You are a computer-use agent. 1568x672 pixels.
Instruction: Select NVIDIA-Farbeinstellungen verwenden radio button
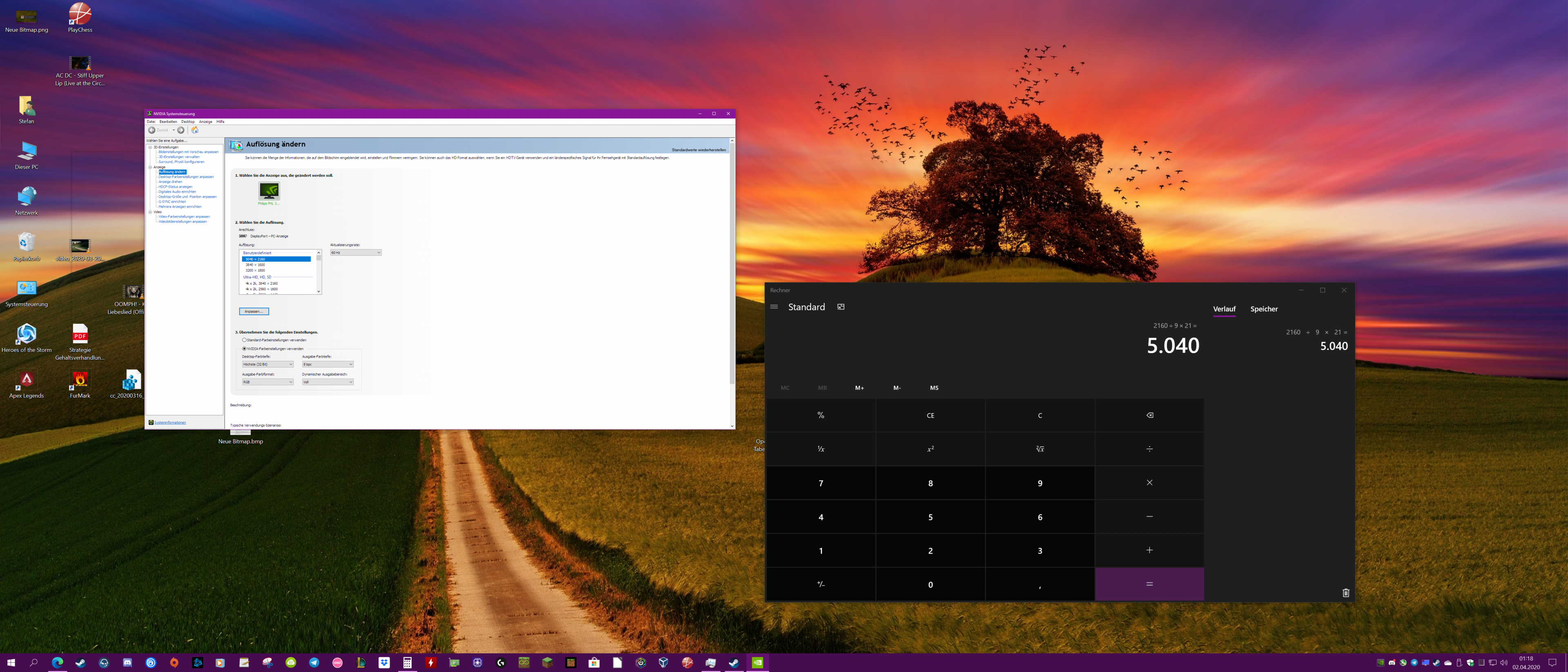point(245,349)
